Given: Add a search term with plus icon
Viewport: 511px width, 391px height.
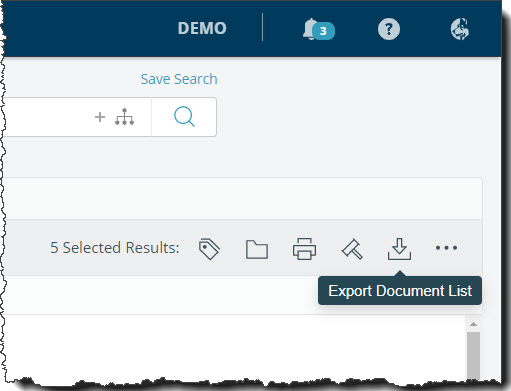Looking at the screenshot, I should point(100,117).
